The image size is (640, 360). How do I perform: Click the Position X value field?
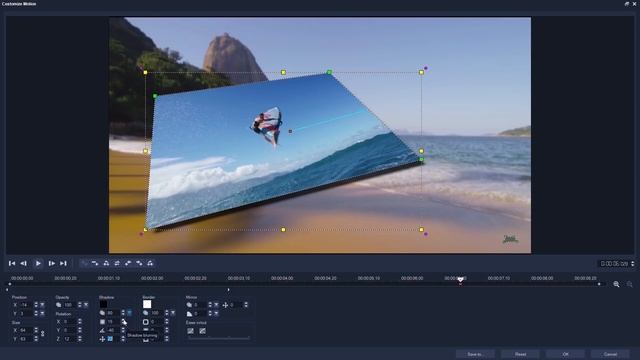26,305
